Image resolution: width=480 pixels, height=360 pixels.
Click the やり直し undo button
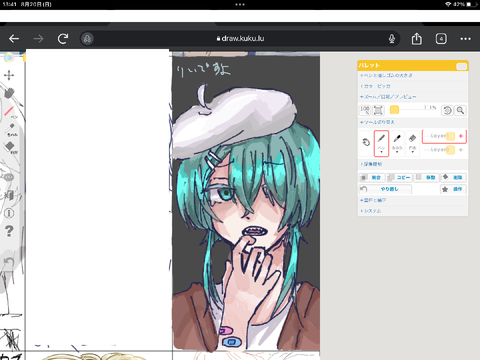(385, 189)
